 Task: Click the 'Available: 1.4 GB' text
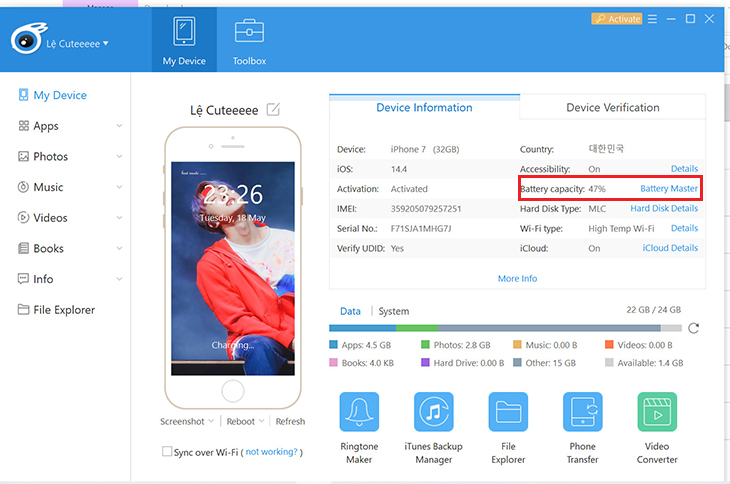[650, 363]
